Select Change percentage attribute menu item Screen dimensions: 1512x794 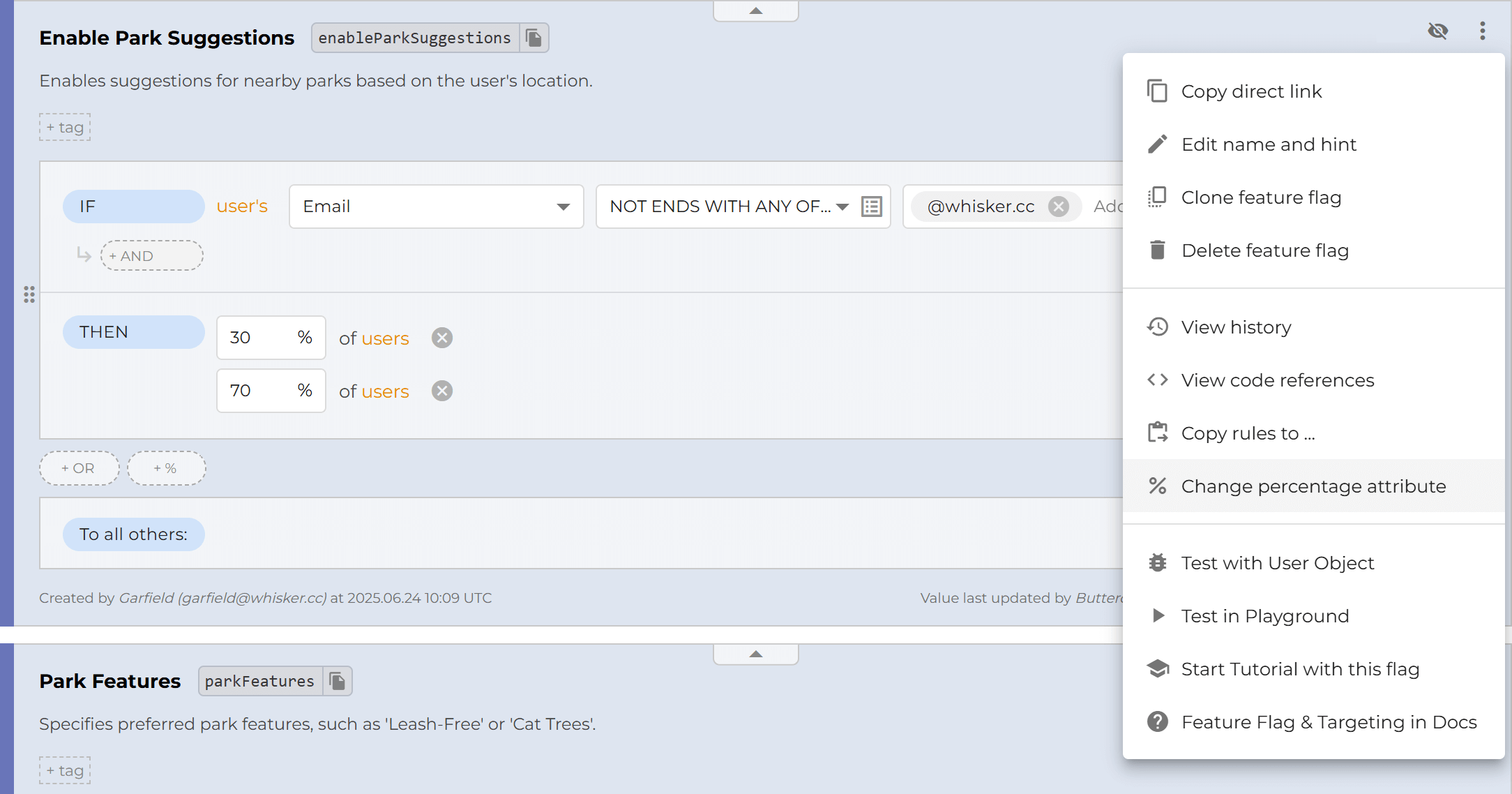coord(1313,486)
